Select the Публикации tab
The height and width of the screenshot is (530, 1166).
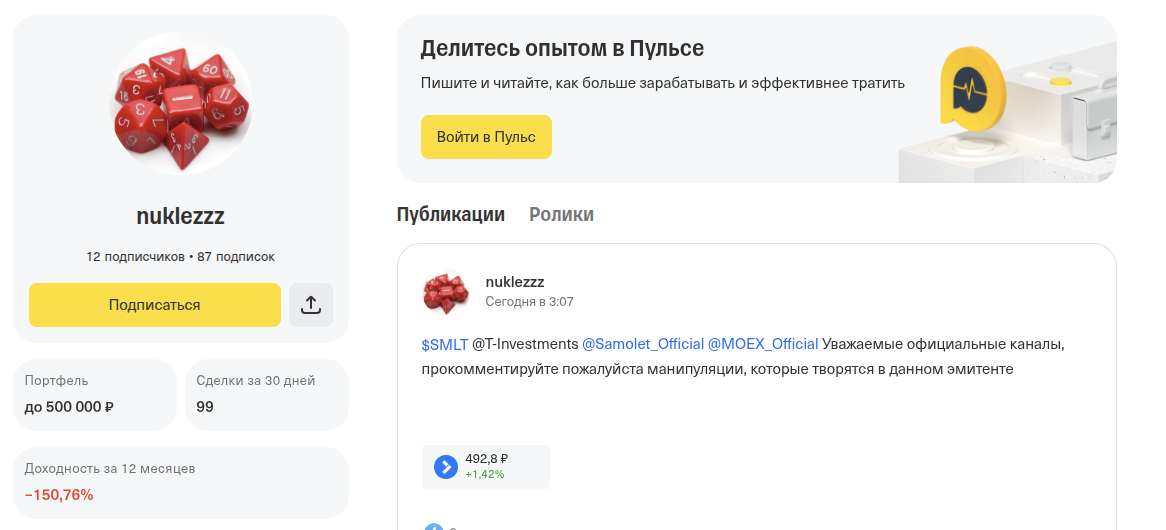point(451,215)
